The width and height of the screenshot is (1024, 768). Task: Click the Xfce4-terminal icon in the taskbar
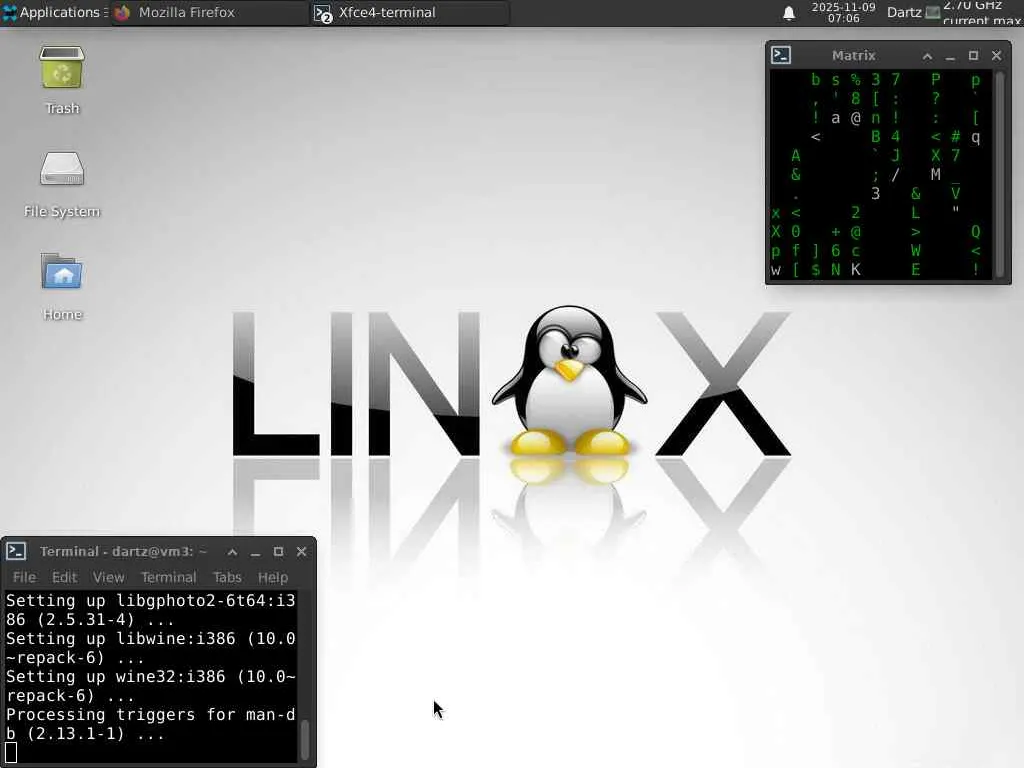tap(323, 14)
